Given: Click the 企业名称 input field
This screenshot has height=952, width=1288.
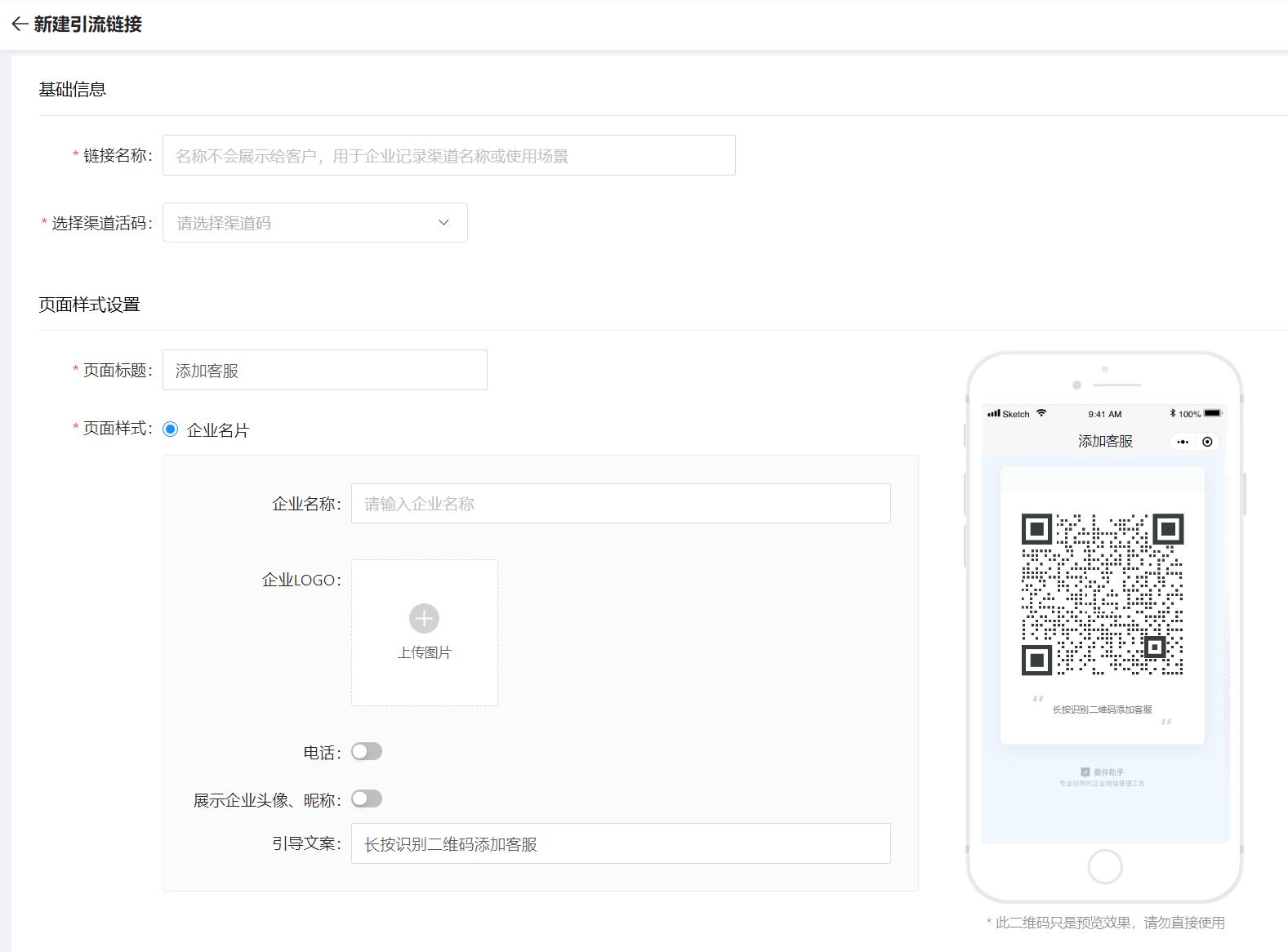Looking at the screenshot, I should tap(621, 504).
